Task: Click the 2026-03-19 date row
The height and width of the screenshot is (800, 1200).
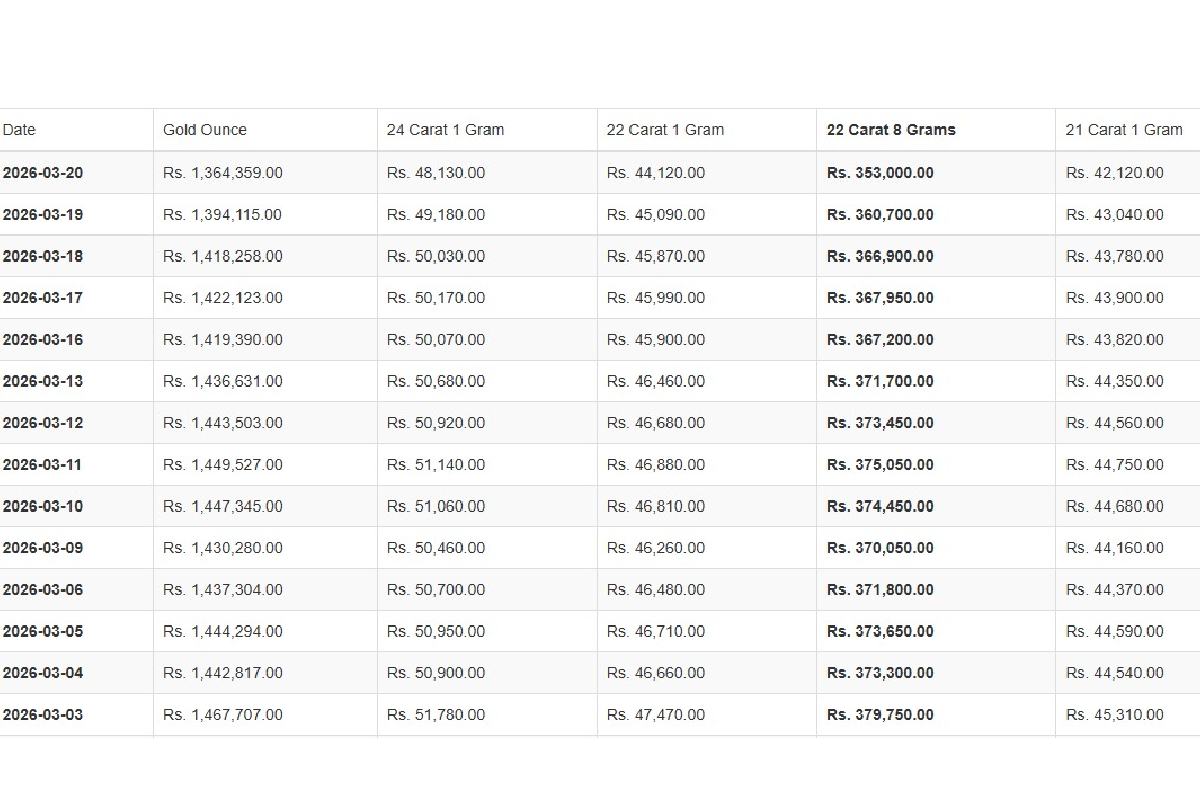Action: [x=43, y=215]
